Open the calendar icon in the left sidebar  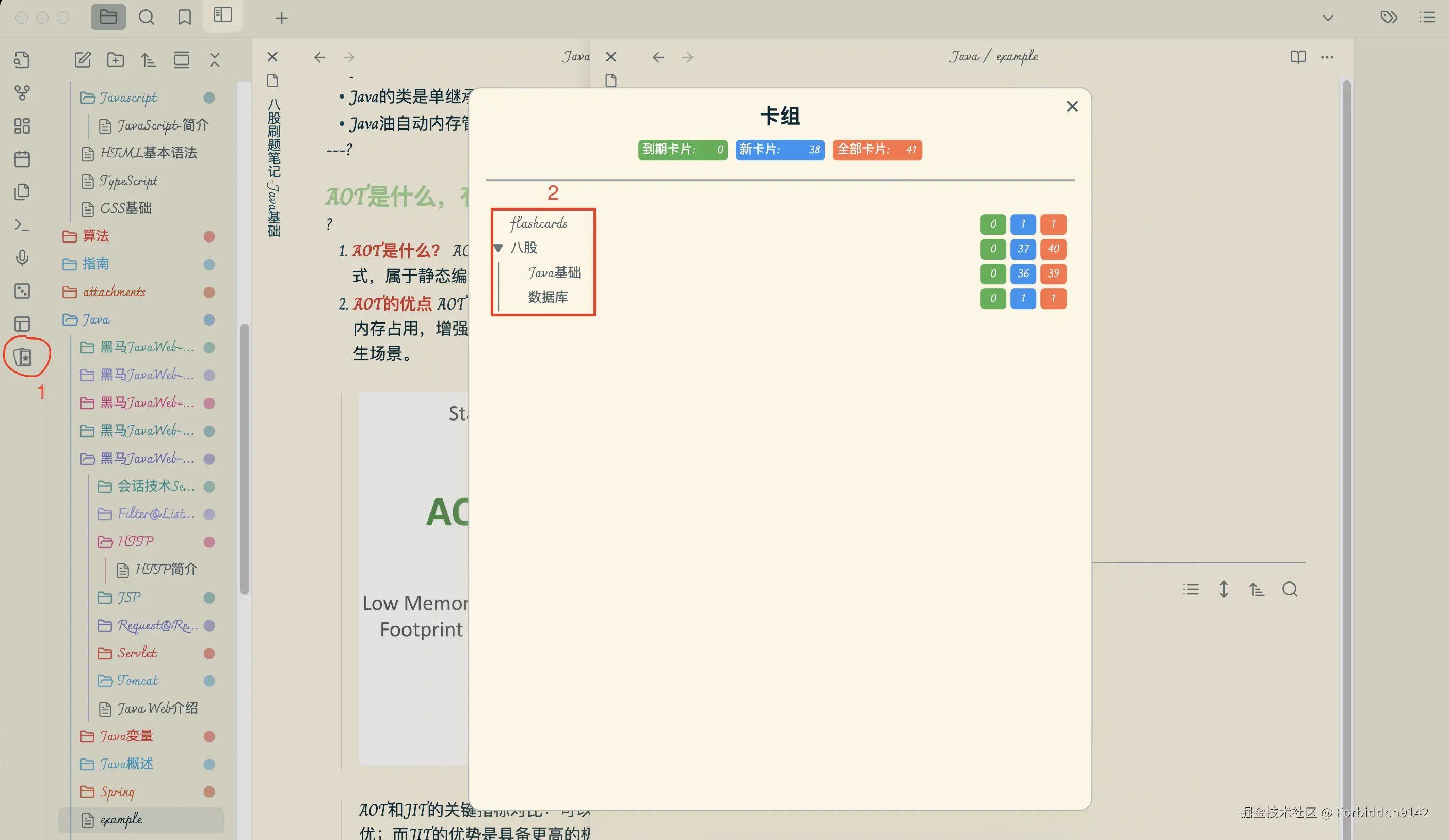(x=22, y=159)
